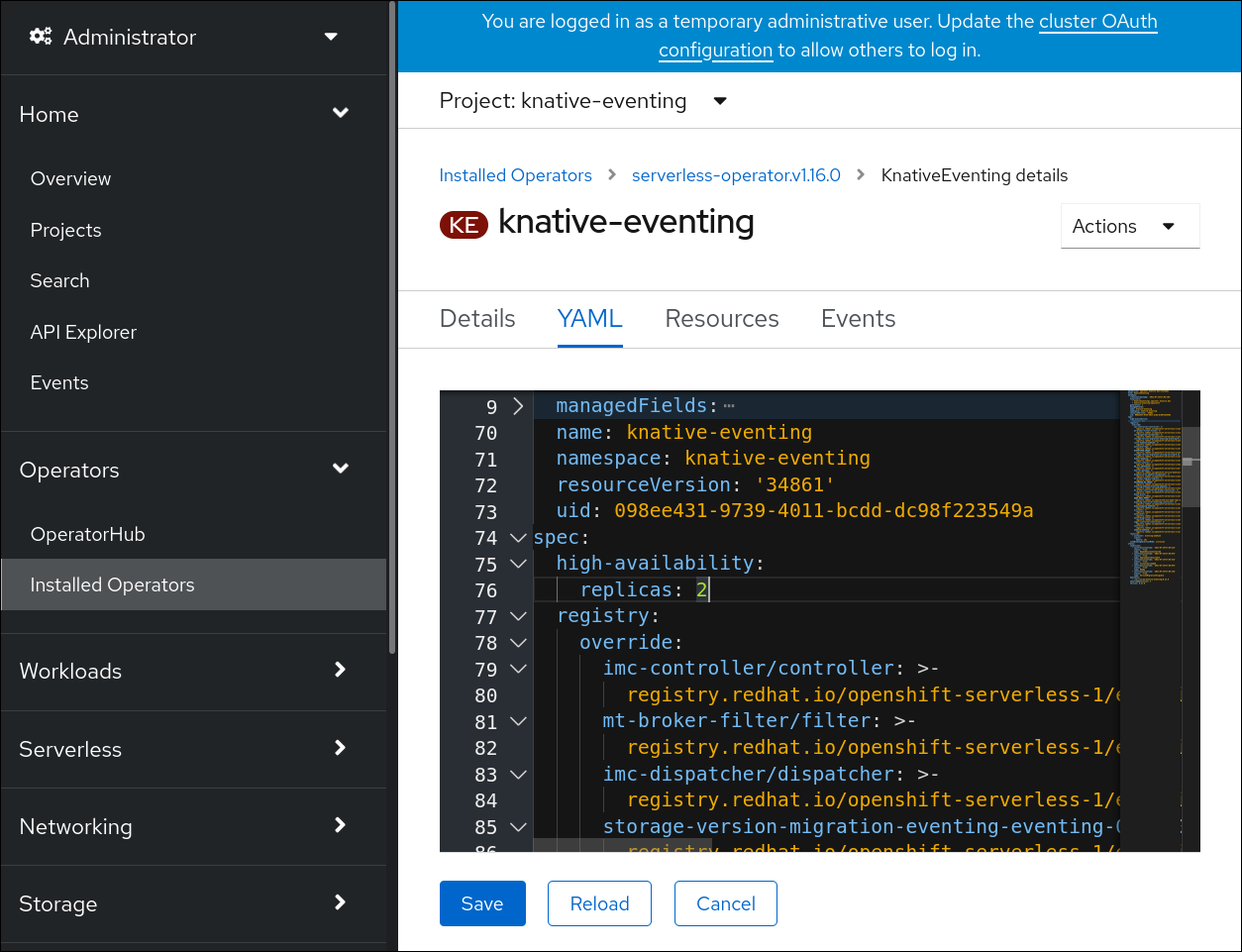Switch to the Resources tab
1242x952 pixels.
click(721, 319)
